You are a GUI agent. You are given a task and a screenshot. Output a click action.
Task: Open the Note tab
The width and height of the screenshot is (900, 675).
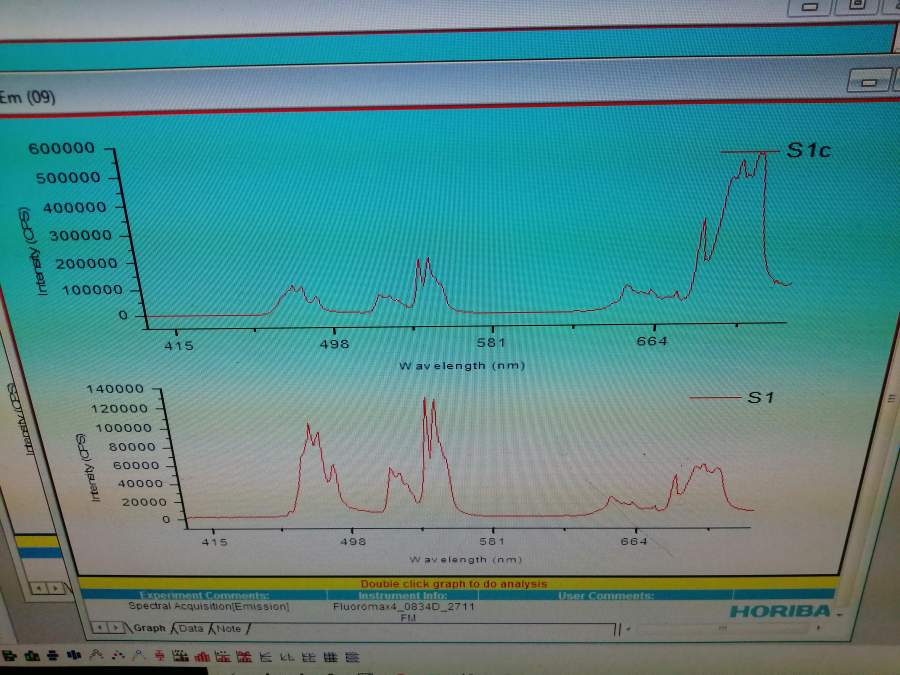(x=229, y=629)
